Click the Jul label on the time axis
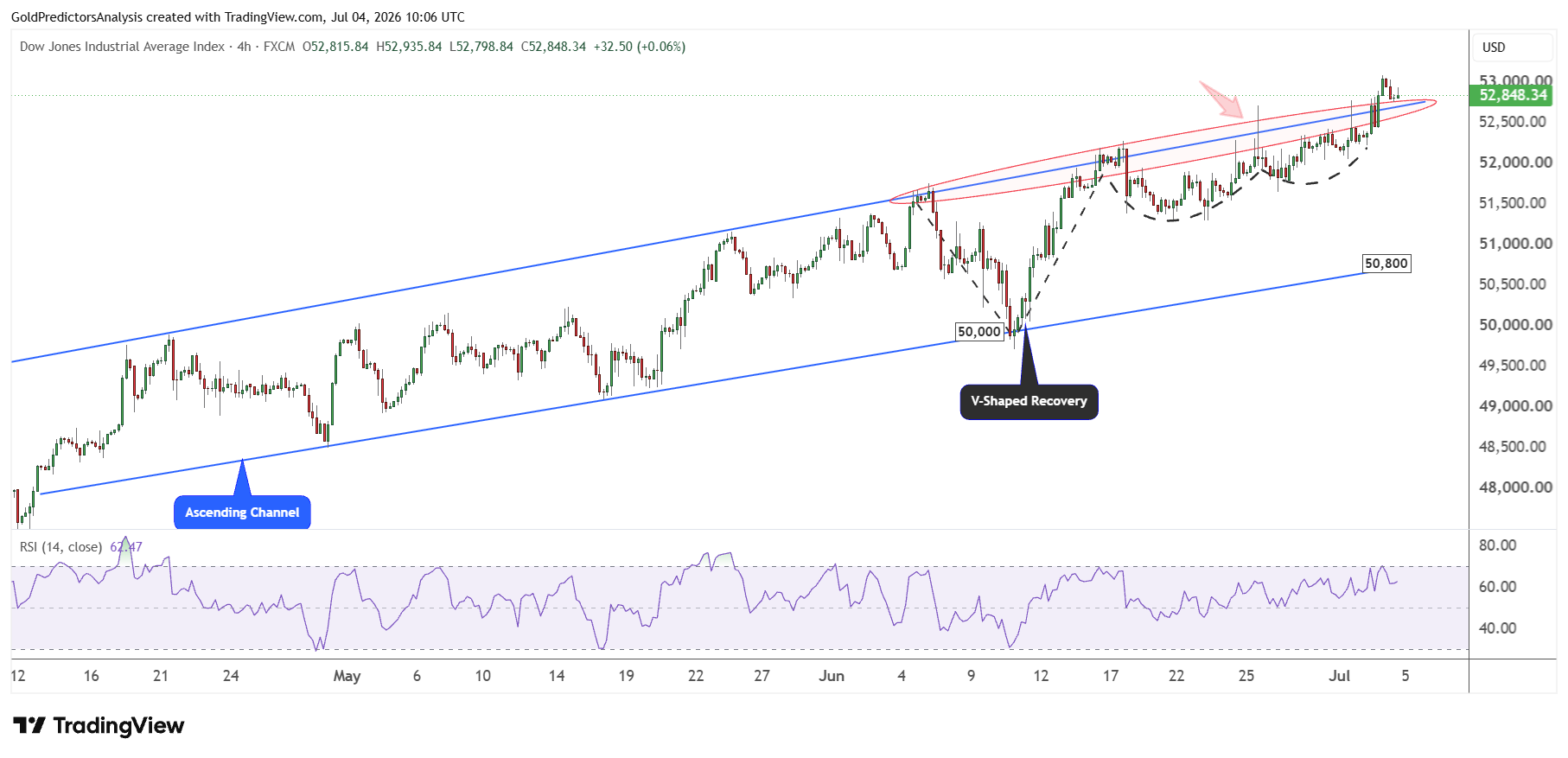 pos(1339,676)
